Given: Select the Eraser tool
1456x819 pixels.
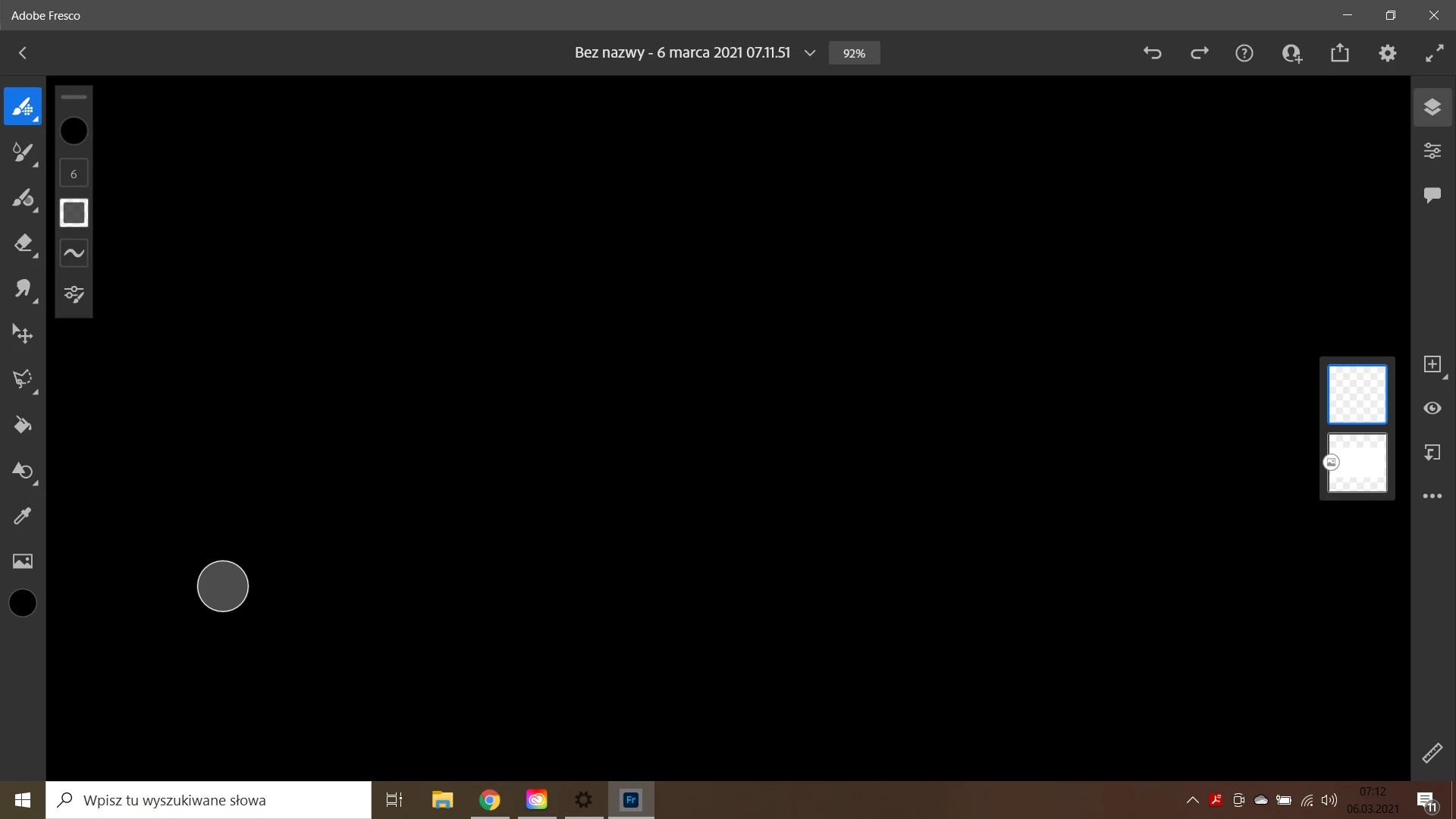Looking at the screenshot, I should [x=23, y=243].
